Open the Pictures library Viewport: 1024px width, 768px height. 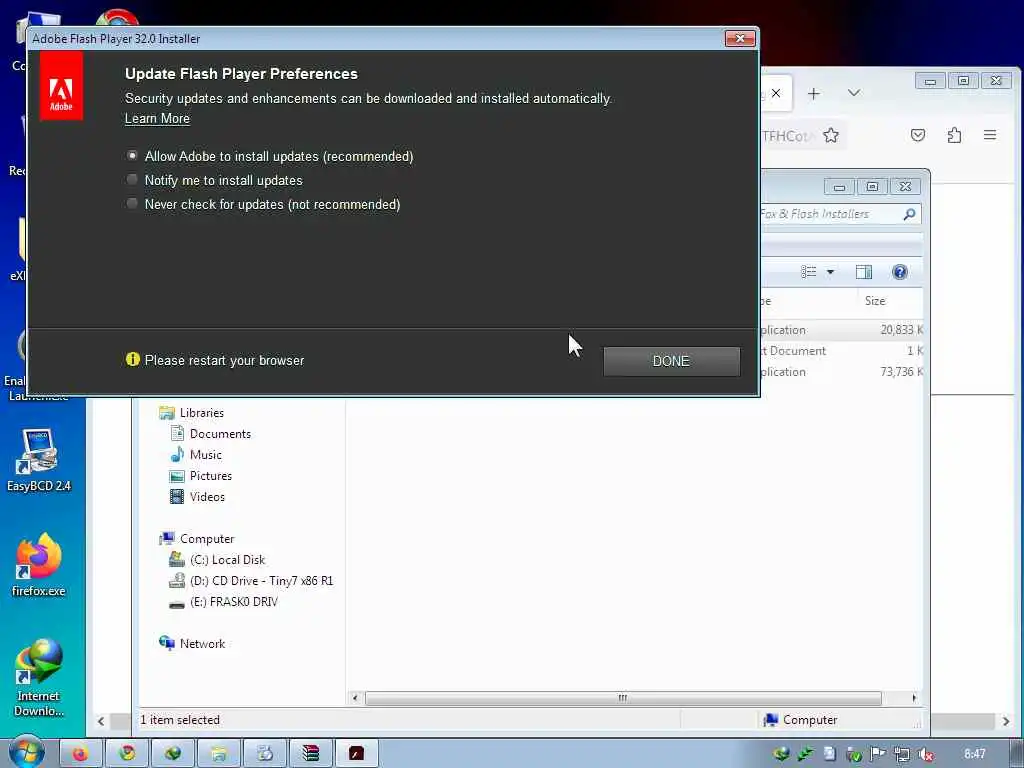tap(210, 475)
